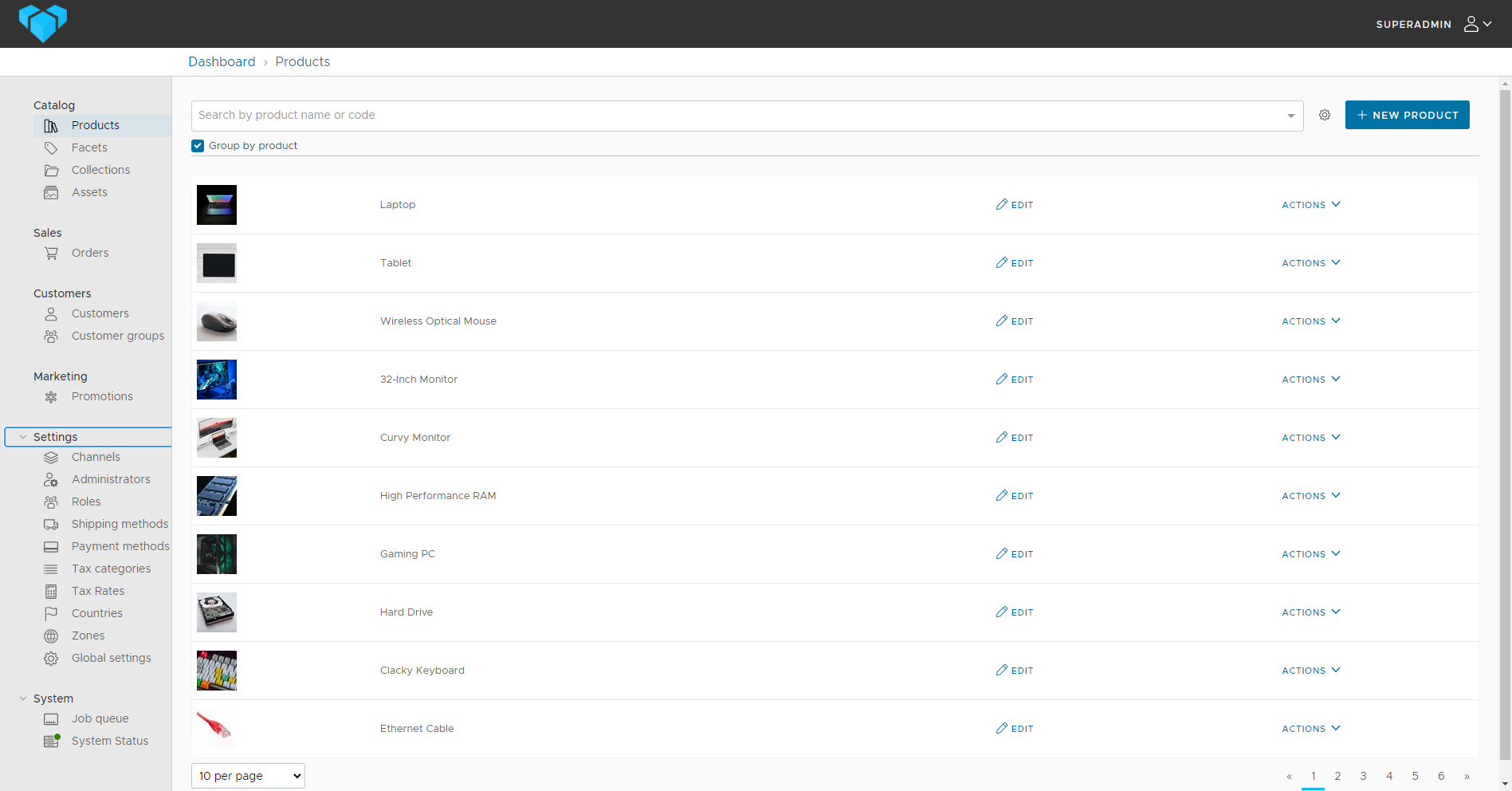Select the Shipping methods truck icon
The height and width of the screenshot is (791, 1512).
pos(51,524)
